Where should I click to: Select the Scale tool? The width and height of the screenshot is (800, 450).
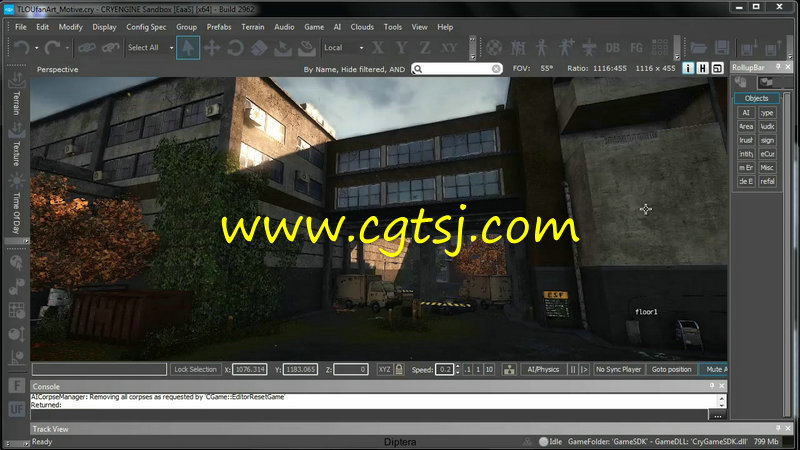(x=259, y=48)
